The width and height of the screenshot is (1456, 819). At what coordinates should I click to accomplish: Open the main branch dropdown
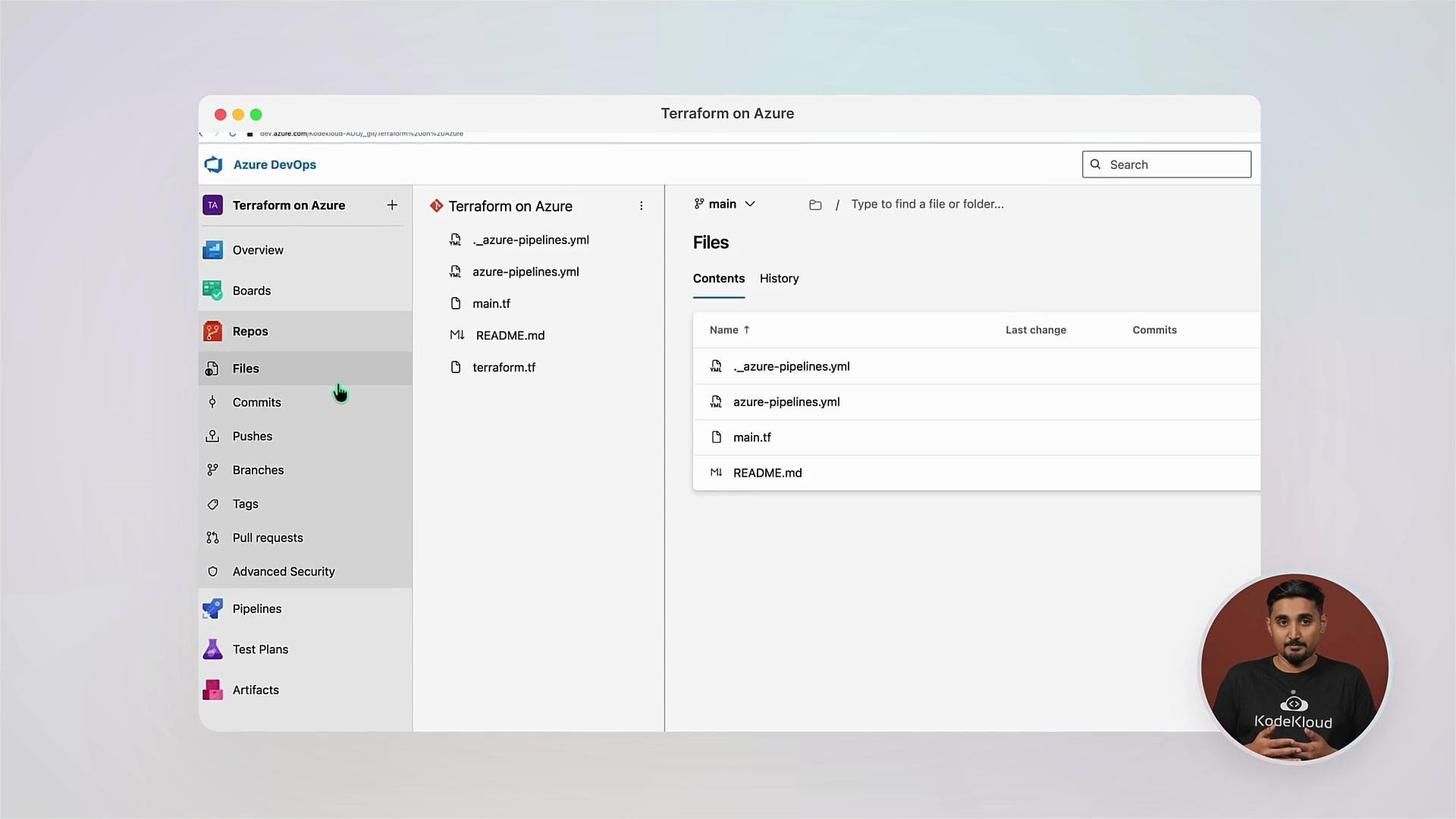(x=724, y=204)
